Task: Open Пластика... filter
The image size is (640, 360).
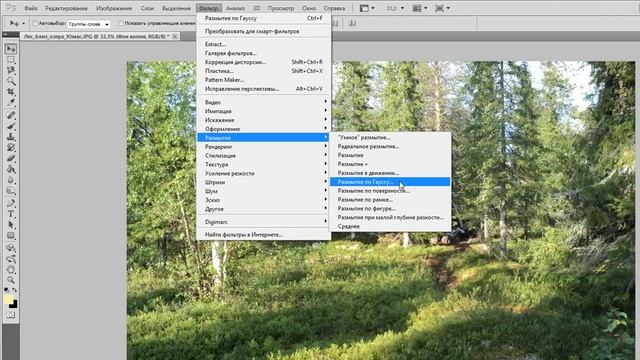Action: [263, 71]
